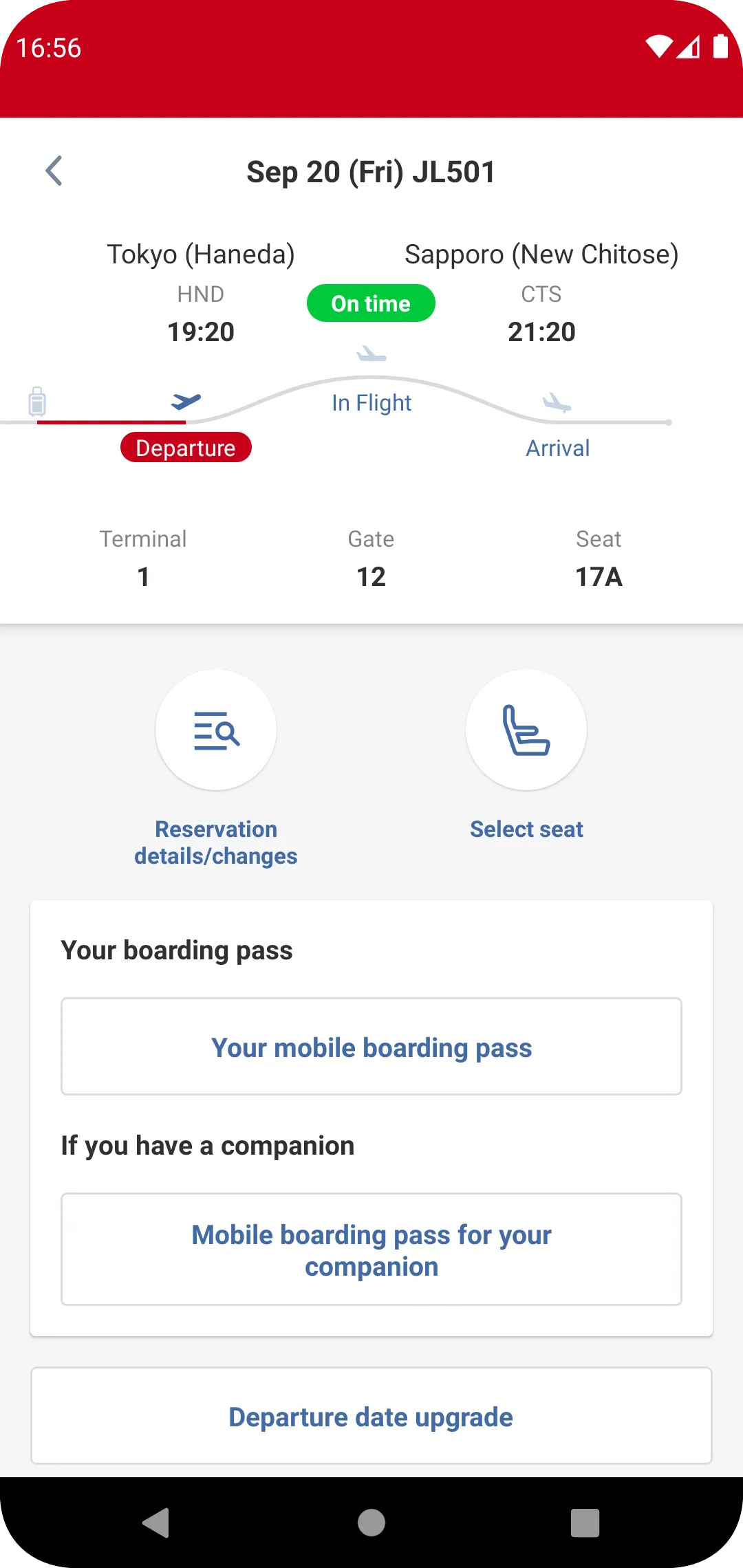Open Your mobile boarding pass
This screenshot has height=1568, width=743.
click(371, 1047)
